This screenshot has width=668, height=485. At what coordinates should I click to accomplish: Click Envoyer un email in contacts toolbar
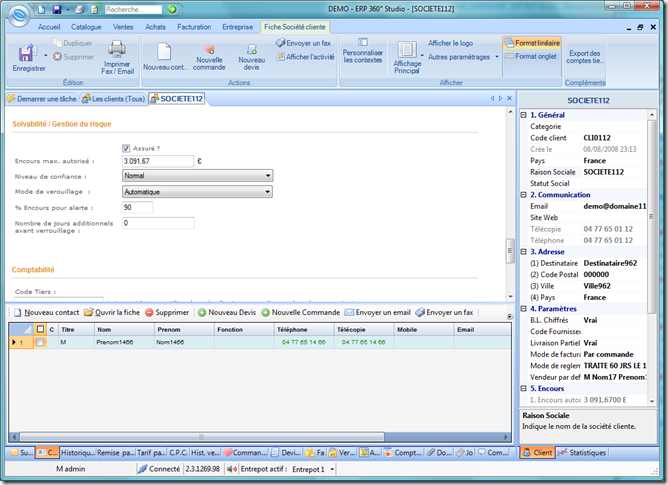pos(377,312)
